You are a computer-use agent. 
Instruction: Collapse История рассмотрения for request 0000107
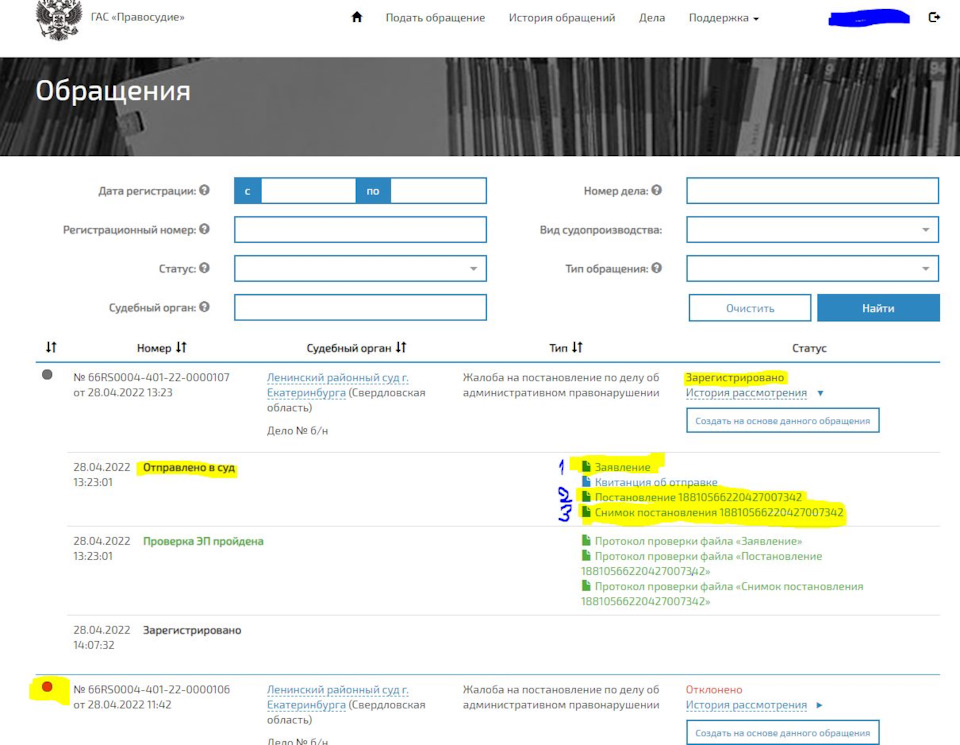[x=820, y=393]
